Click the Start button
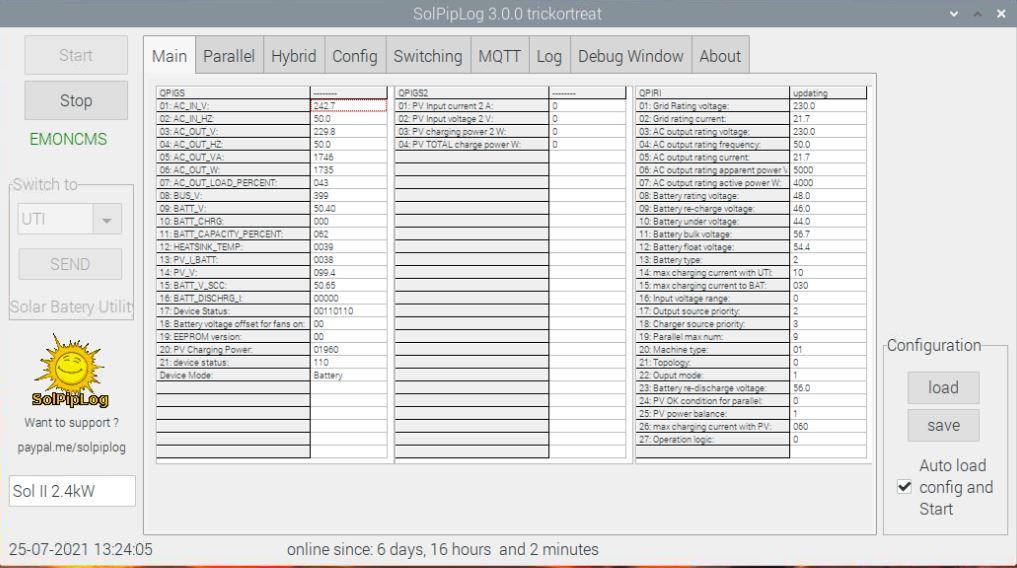Screen dimensions: 1017x568 76,55
